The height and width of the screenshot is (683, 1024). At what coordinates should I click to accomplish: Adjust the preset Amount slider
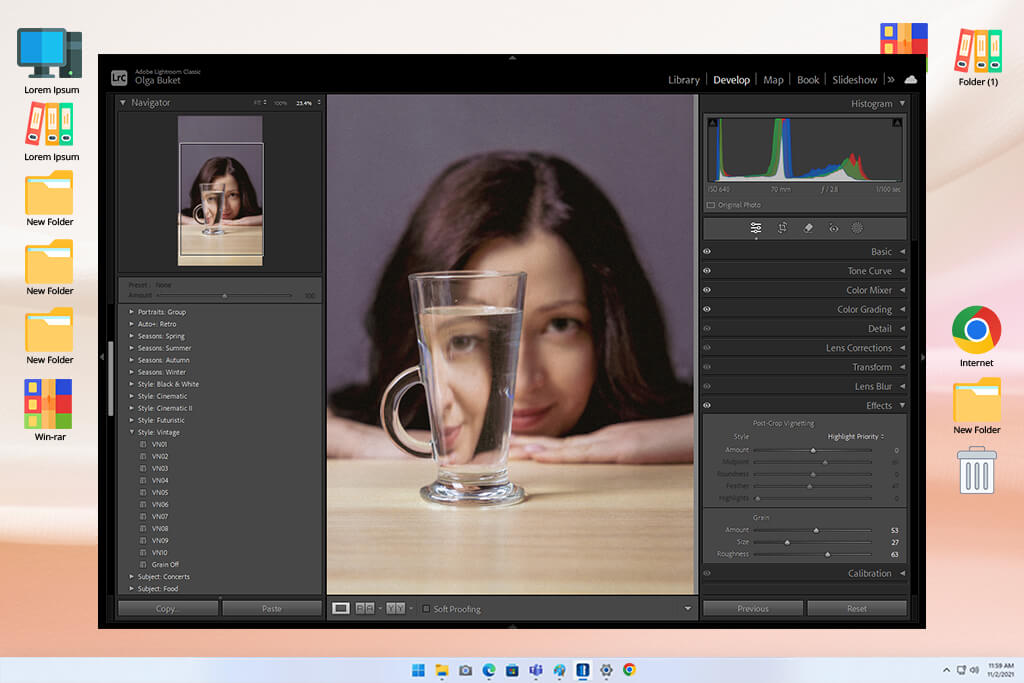225,296
